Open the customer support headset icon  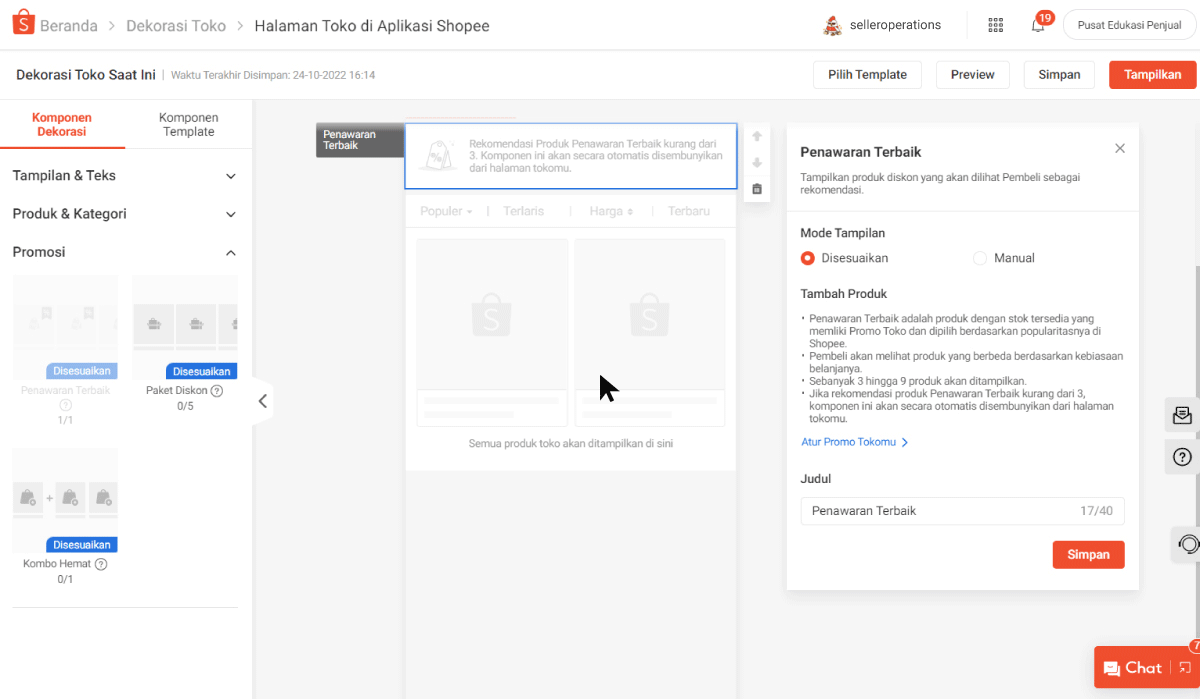(1187, 544)
